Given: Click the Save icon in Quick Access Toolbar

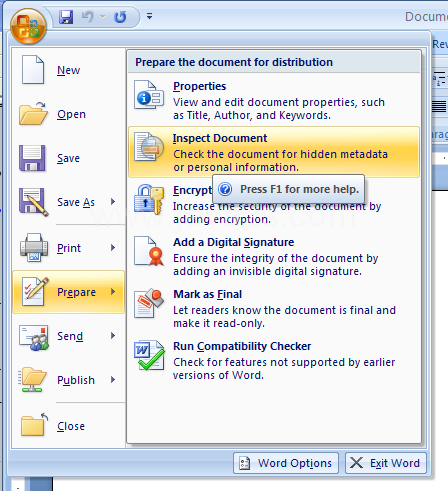Looking at the screenshot, I should (66, 17).
